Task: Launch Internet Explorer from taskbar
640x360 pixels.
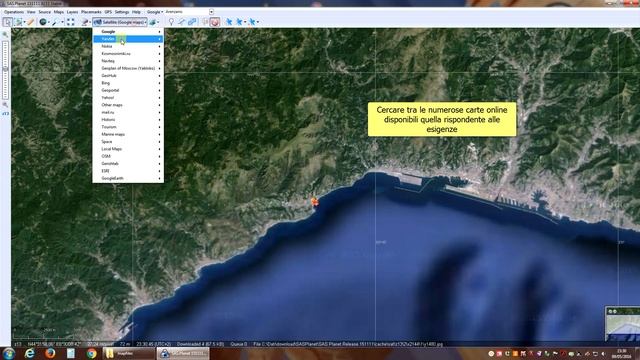Action: [29, 353]
